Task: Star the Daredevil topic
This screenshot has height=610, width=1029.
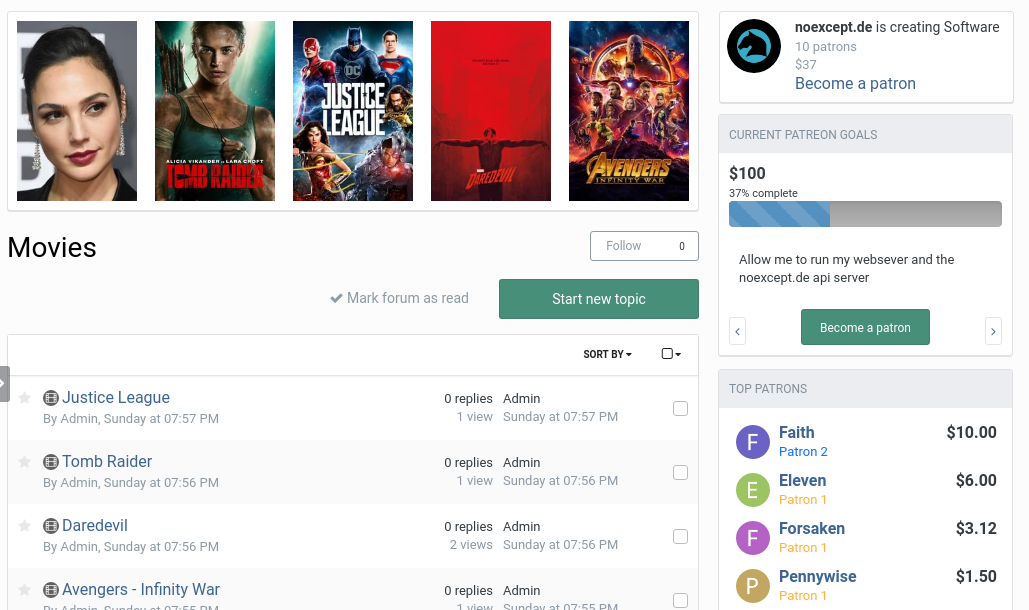Action: click(24, 525)
